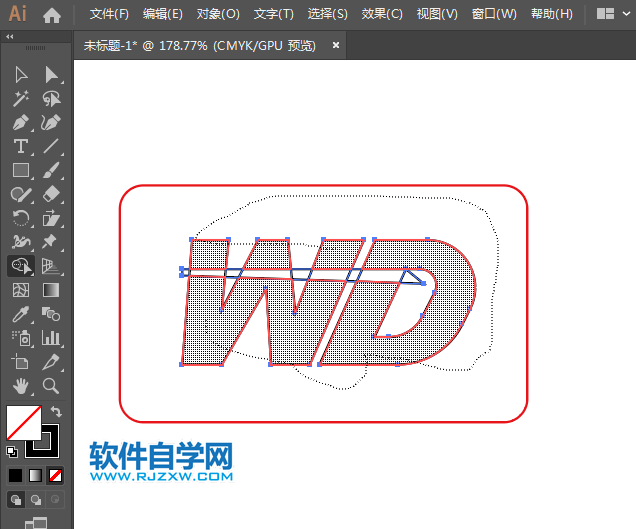Activate the Warp (Width) tool
The image size is (636, 529).
(21, 242)
